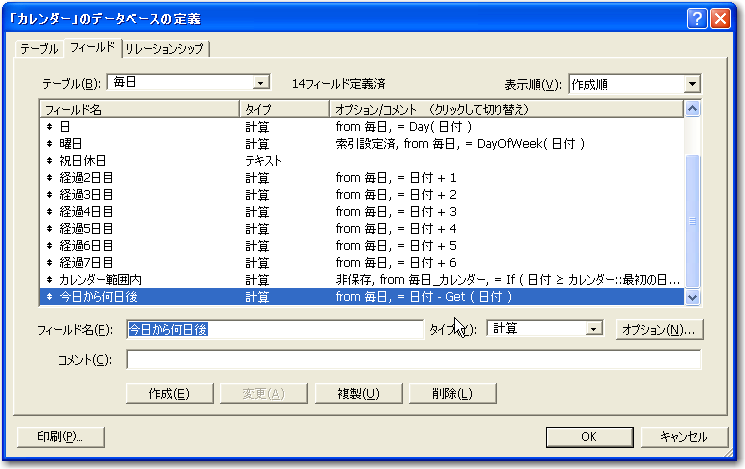Click the オプション(N)... button

point(658,329)
